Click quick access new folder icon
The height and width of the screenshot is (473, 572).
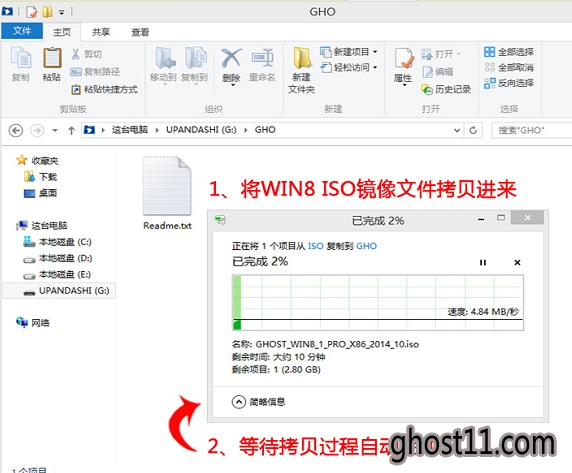(47, 12)
